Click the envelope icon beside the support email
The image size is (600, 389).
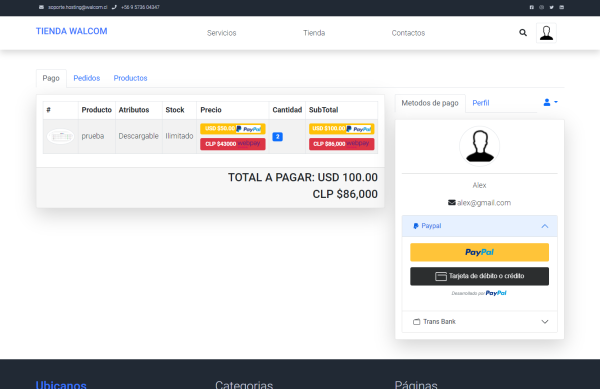41,7
